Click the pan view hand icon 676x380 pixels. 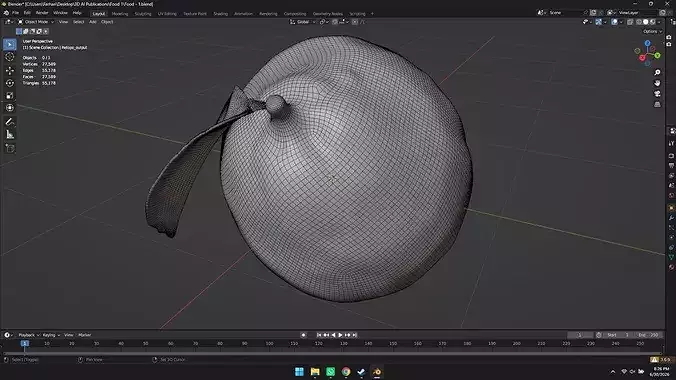(x=657, y=83)
